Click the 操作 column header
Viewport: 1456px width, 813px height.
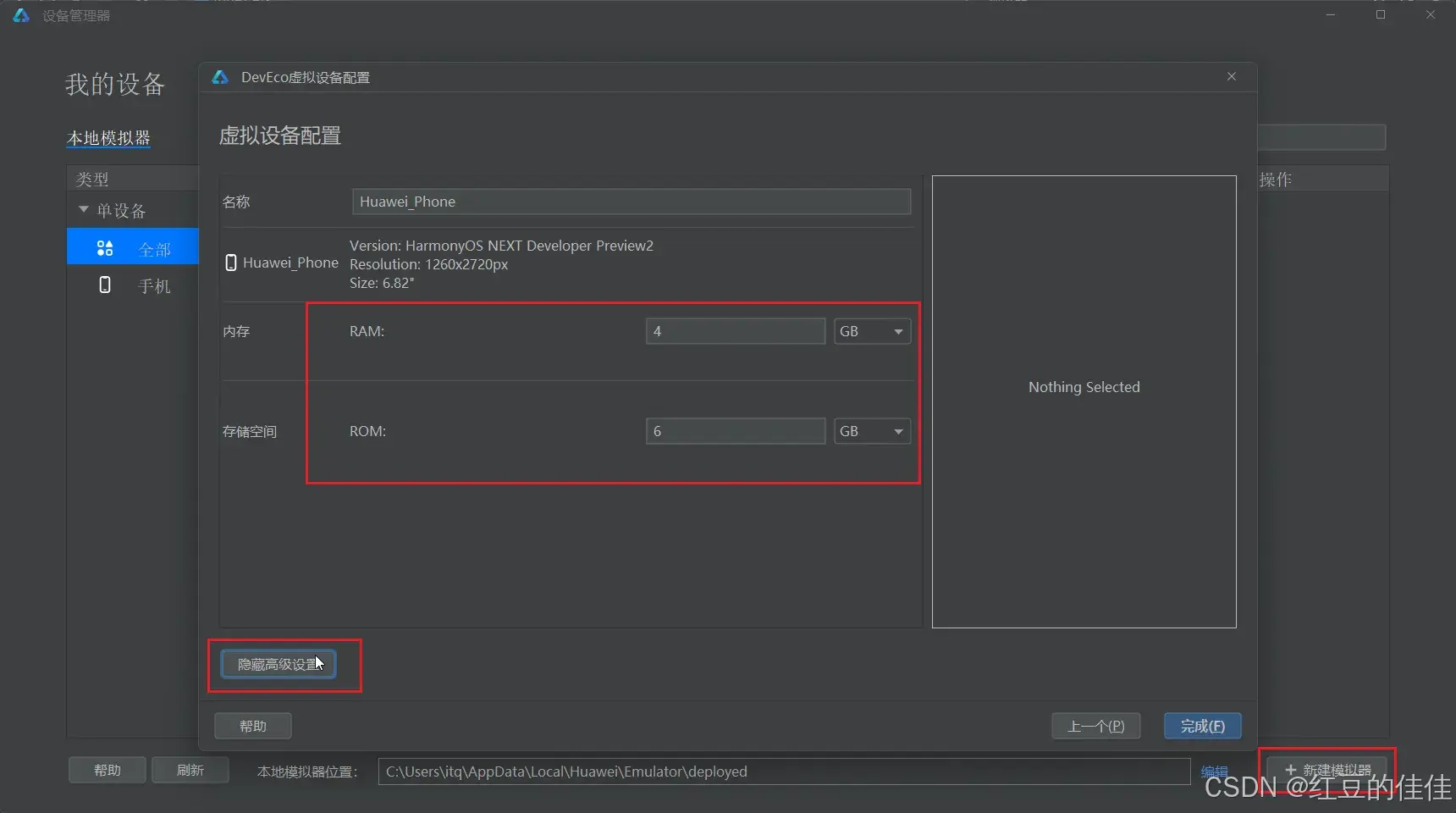[x=1276, y=179]
